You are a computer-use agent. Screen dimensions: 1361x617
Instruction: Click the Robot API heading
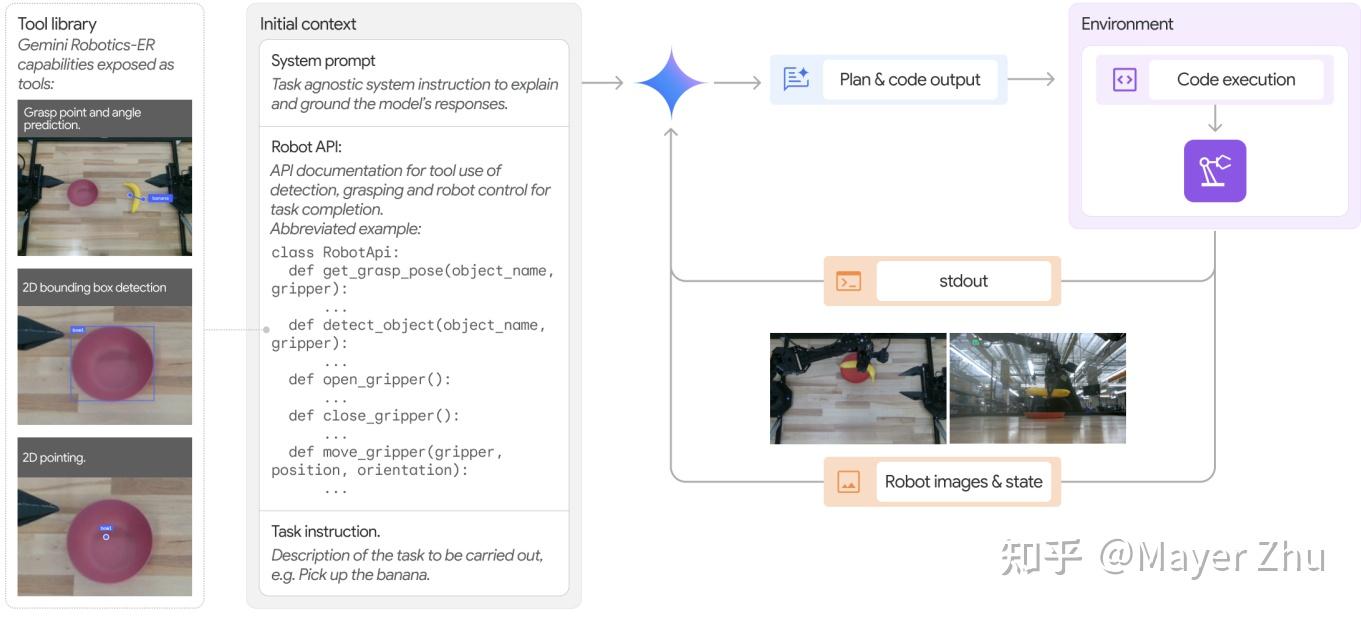307,145
